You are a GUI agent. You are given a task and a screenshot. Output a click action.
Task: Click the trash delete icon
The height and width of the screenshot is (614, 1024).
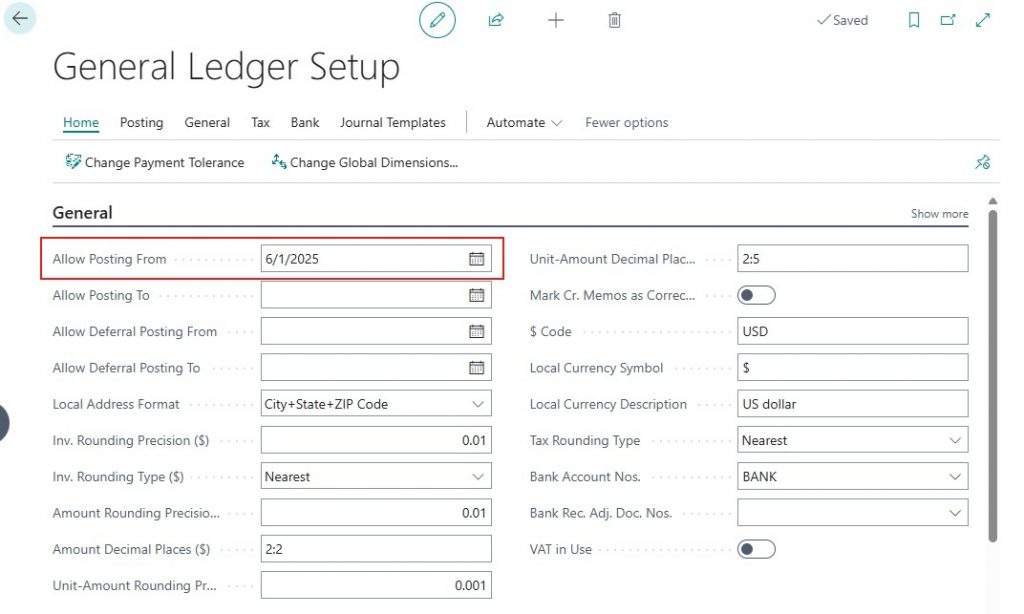point(615,20)
